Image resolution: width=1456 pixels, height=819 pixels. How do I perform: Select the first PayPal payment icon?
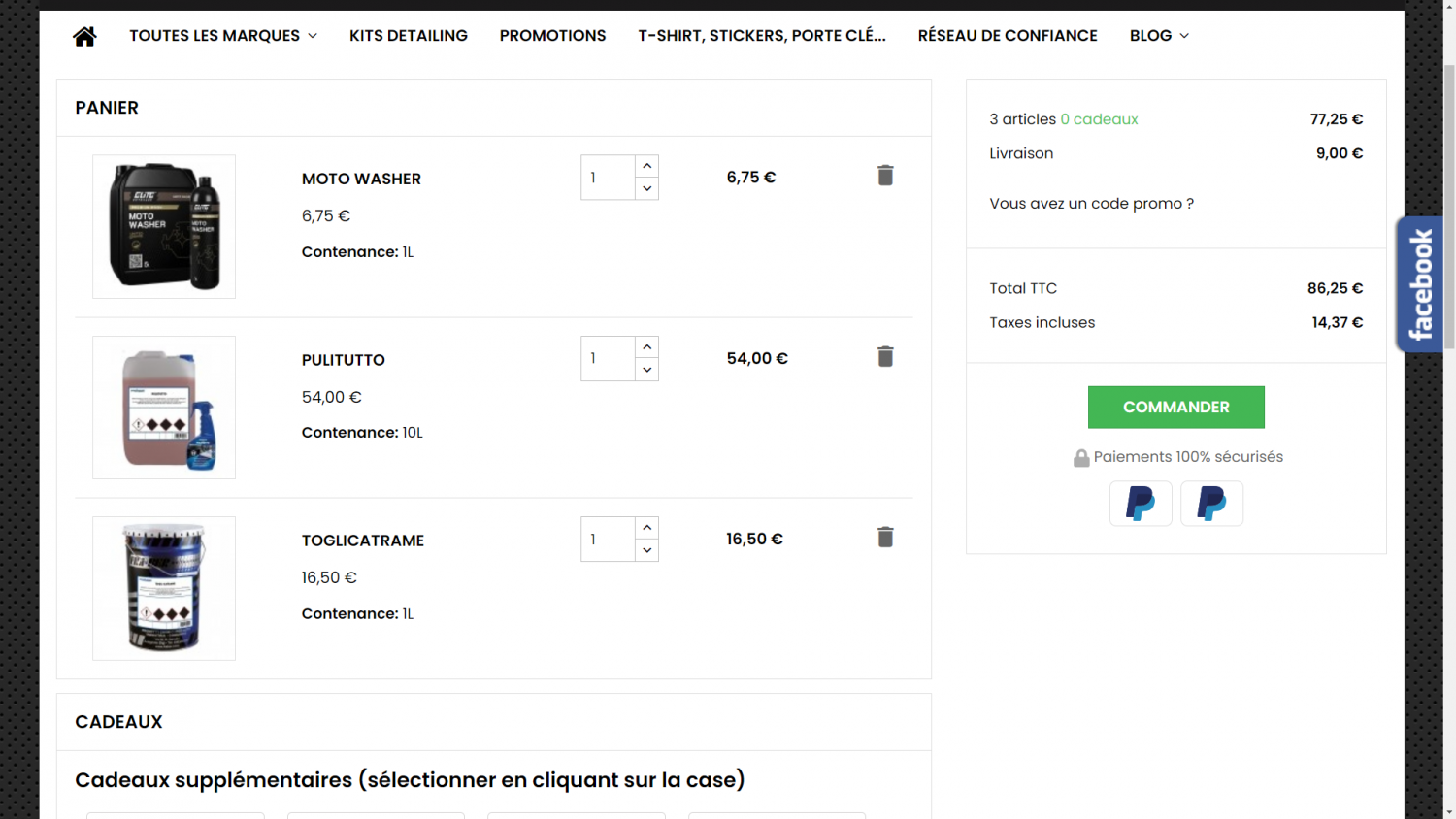(1141, 504)
